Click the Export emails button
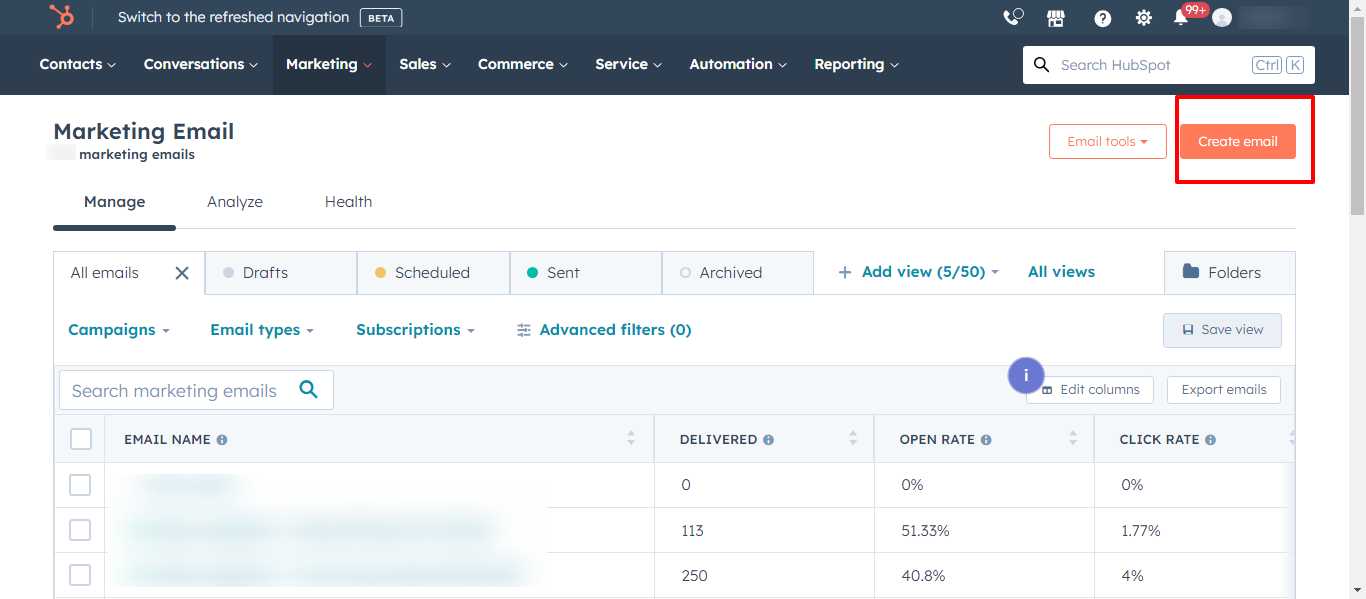 (x=1224, y=390)
